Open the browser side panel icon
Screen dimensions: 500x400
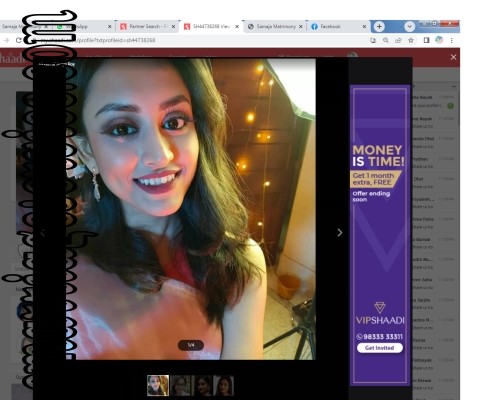point(426,40)
